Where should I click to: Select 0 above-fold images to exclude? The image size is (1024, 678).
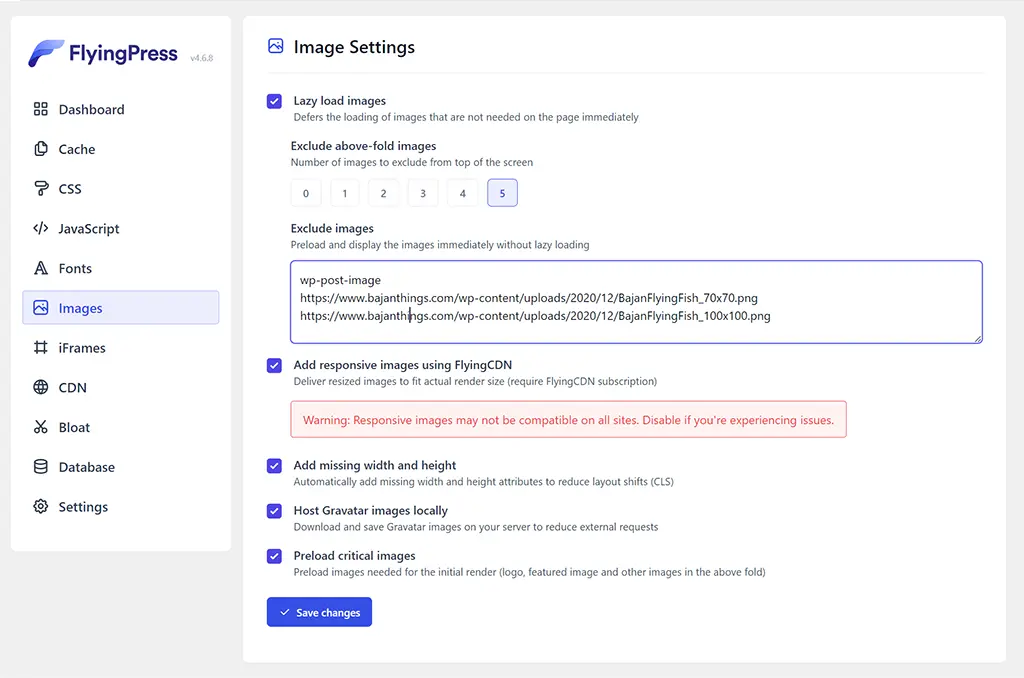(x=306, y=193)
